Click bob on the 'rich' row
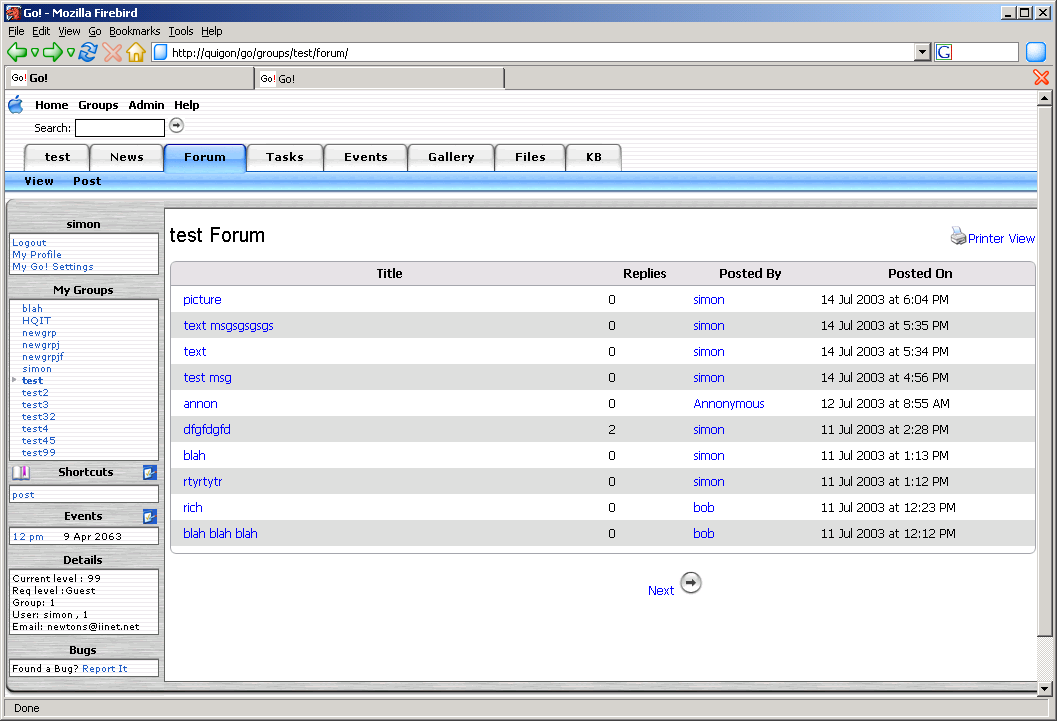 point(704,507)
